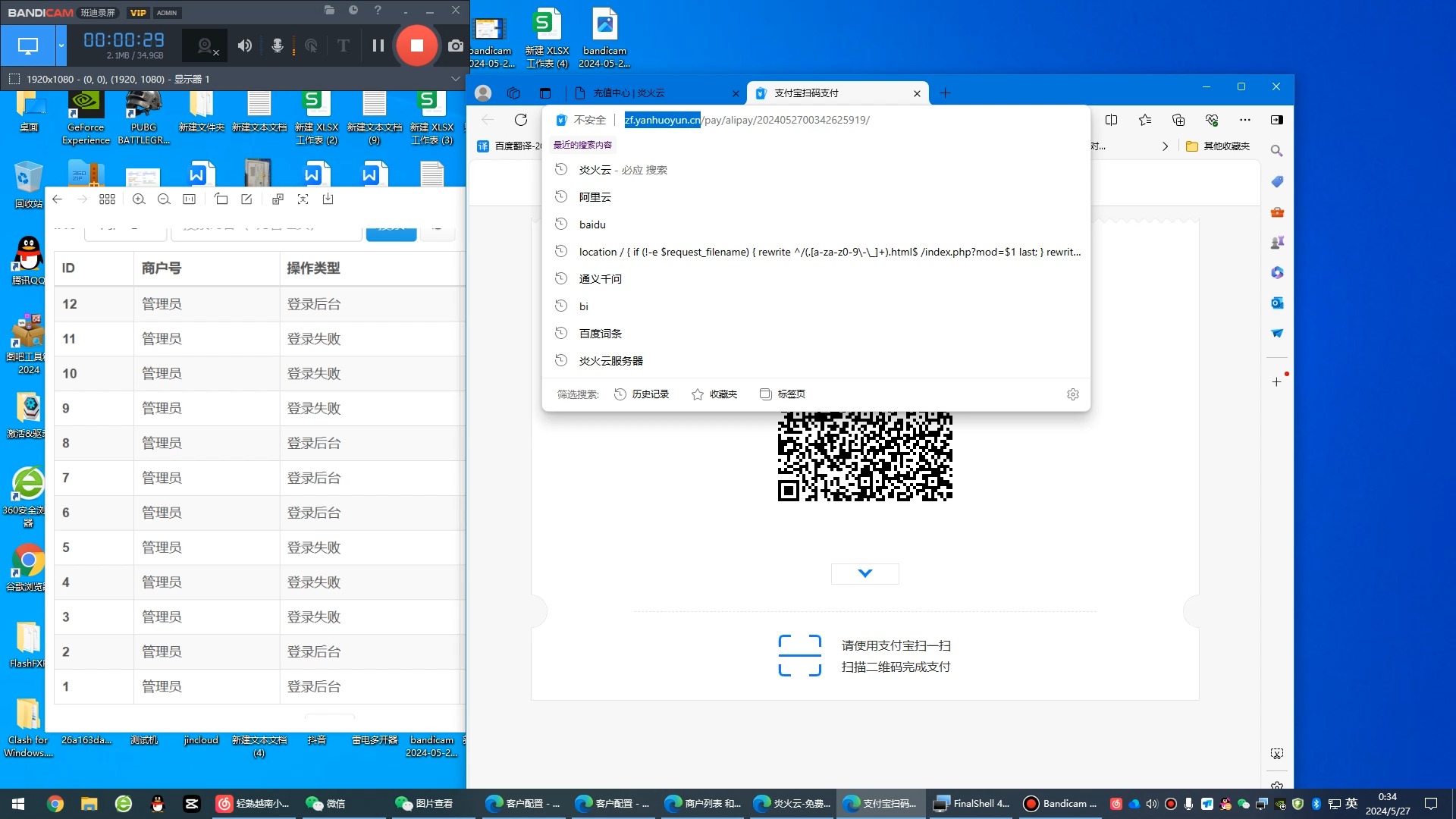This screenshot has height=819, width=1456.
Task: Open a new Edge tab
Action: 945,93
